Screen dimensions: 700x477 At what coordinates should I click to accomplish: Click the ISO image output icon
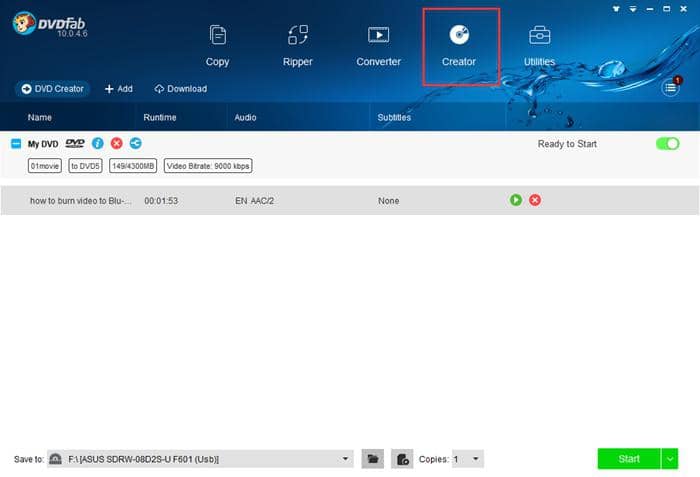pos(402,459)
